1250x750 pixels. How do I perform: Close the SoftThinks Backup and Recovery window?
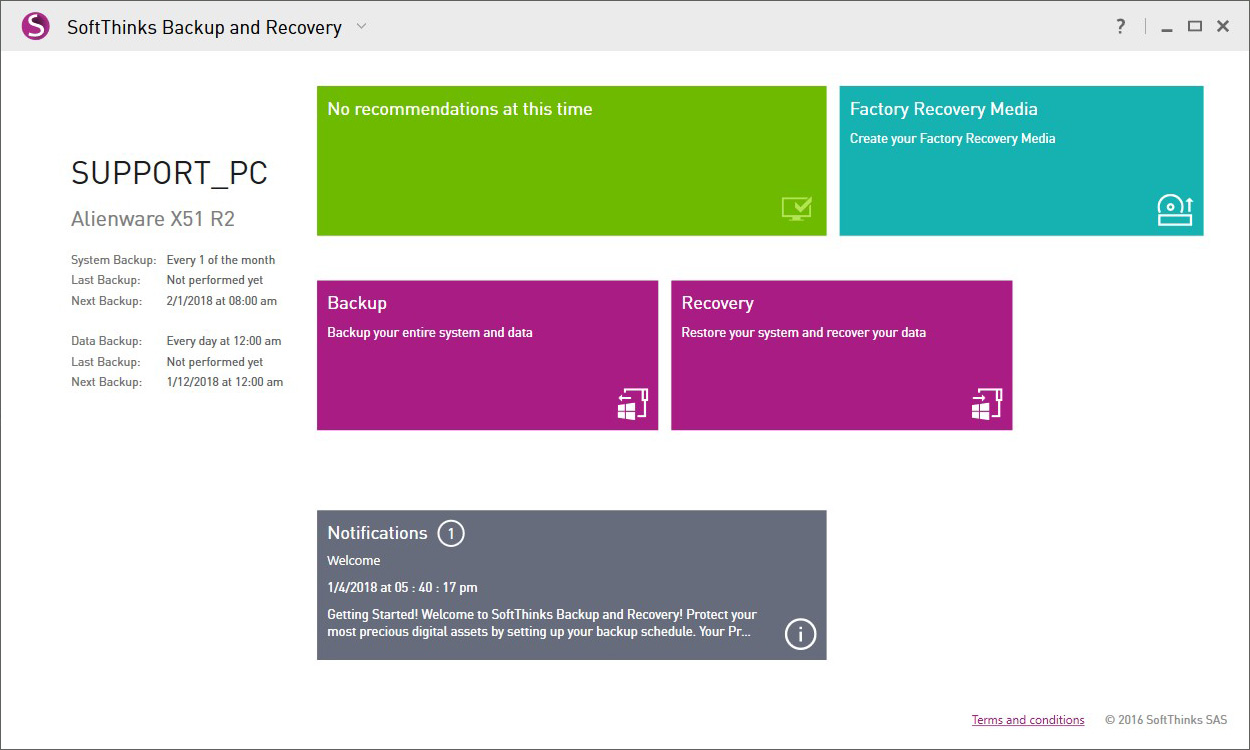pos(1223,27)
